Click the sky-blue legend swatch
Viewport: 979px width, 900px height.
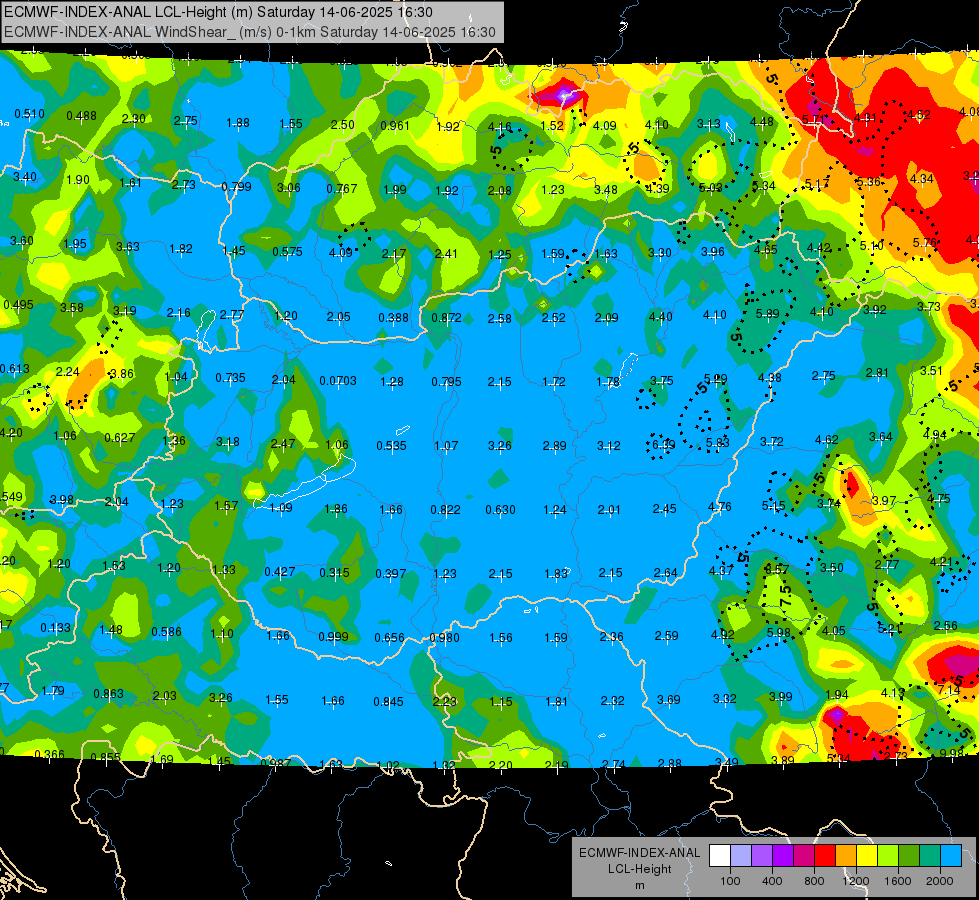coord(951,856)
